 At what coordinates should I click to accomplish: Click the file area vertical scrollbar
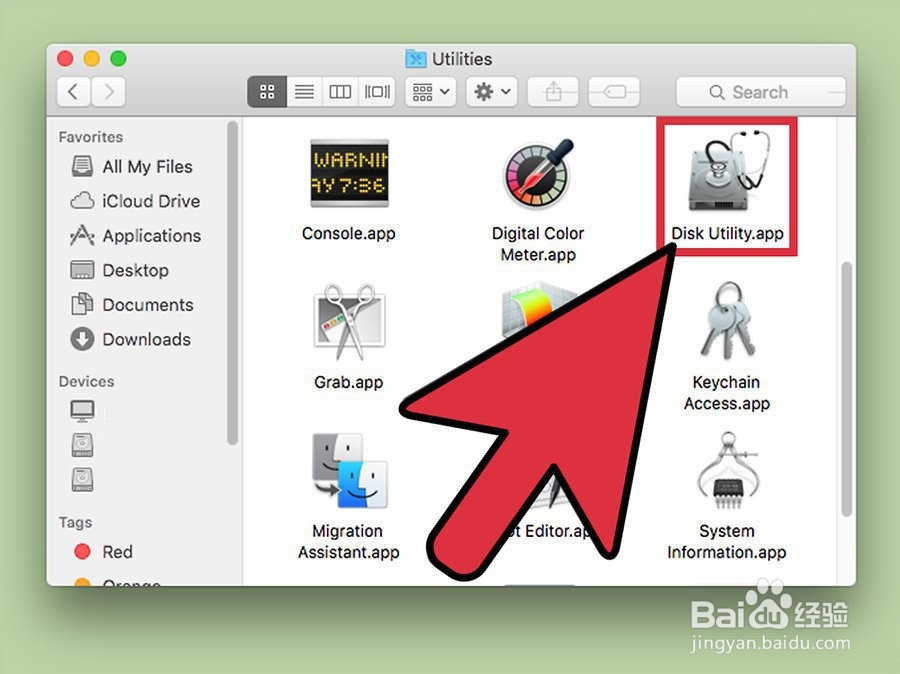[846, 389]
